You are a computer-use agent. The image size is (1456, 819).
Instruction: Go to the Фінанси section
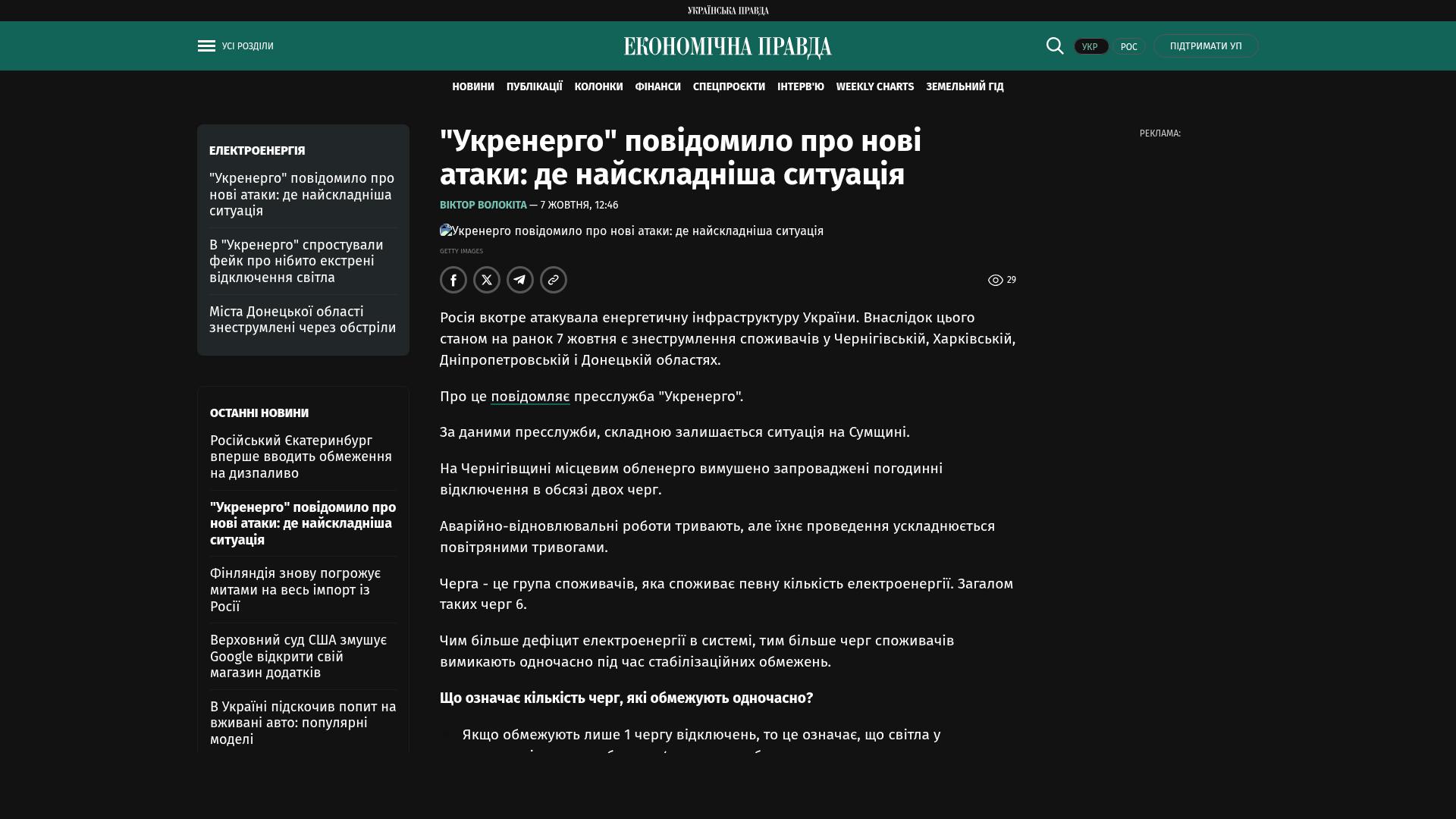coord(657,87)
